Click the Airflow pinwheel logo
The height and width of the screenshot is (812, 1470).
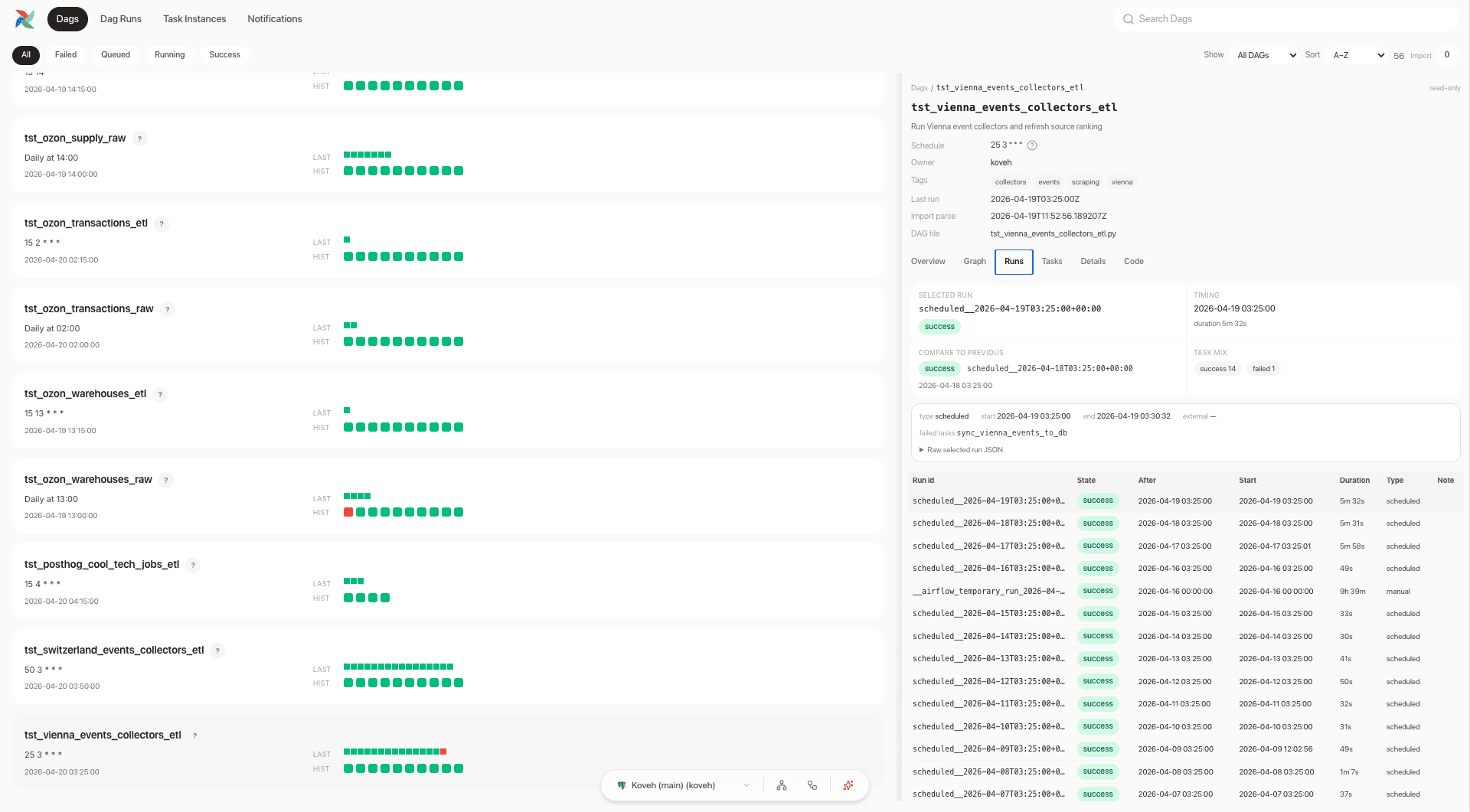(x=25, y=19)
